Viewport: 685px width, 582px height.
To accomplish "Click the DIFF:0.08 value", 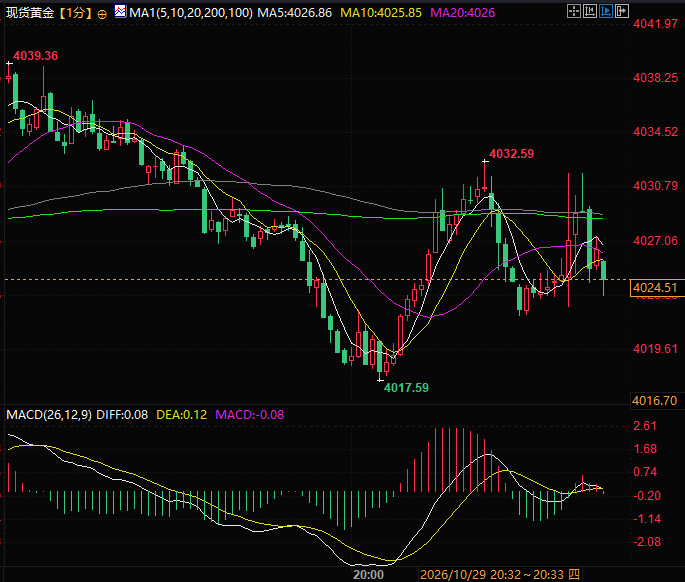I will (122, 415).
